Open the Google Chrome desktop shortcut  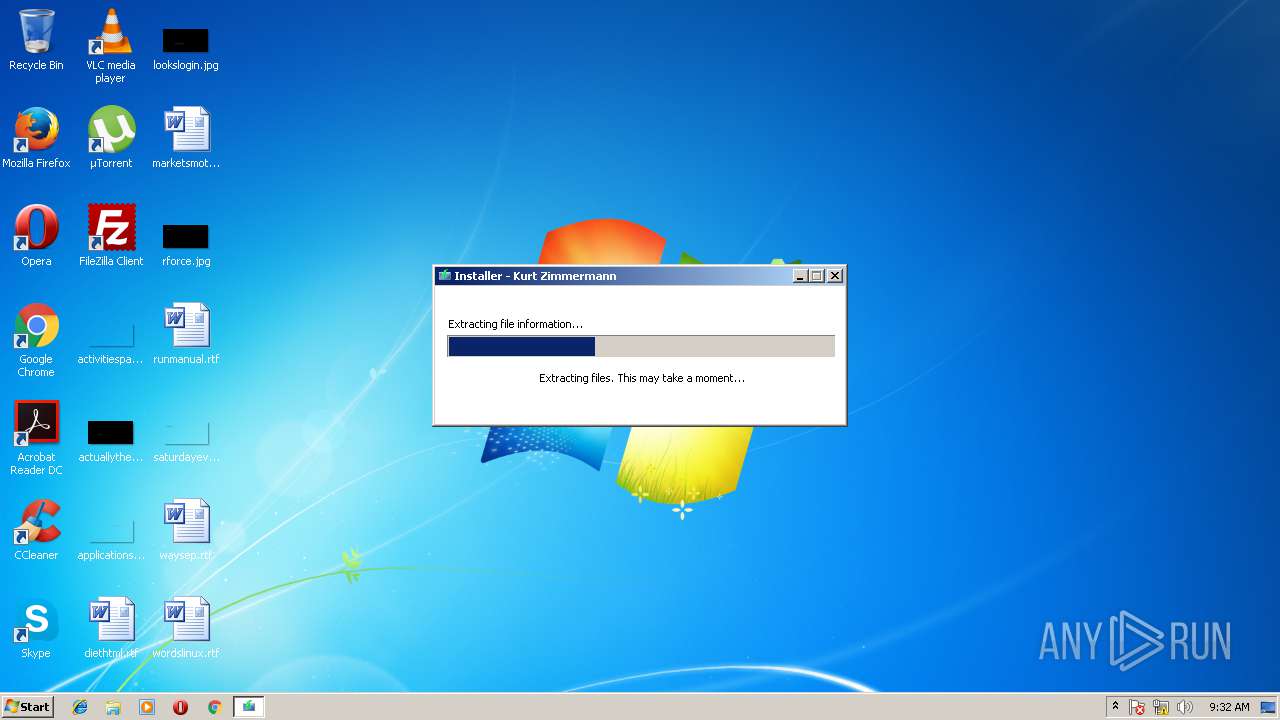click(36, 340)
